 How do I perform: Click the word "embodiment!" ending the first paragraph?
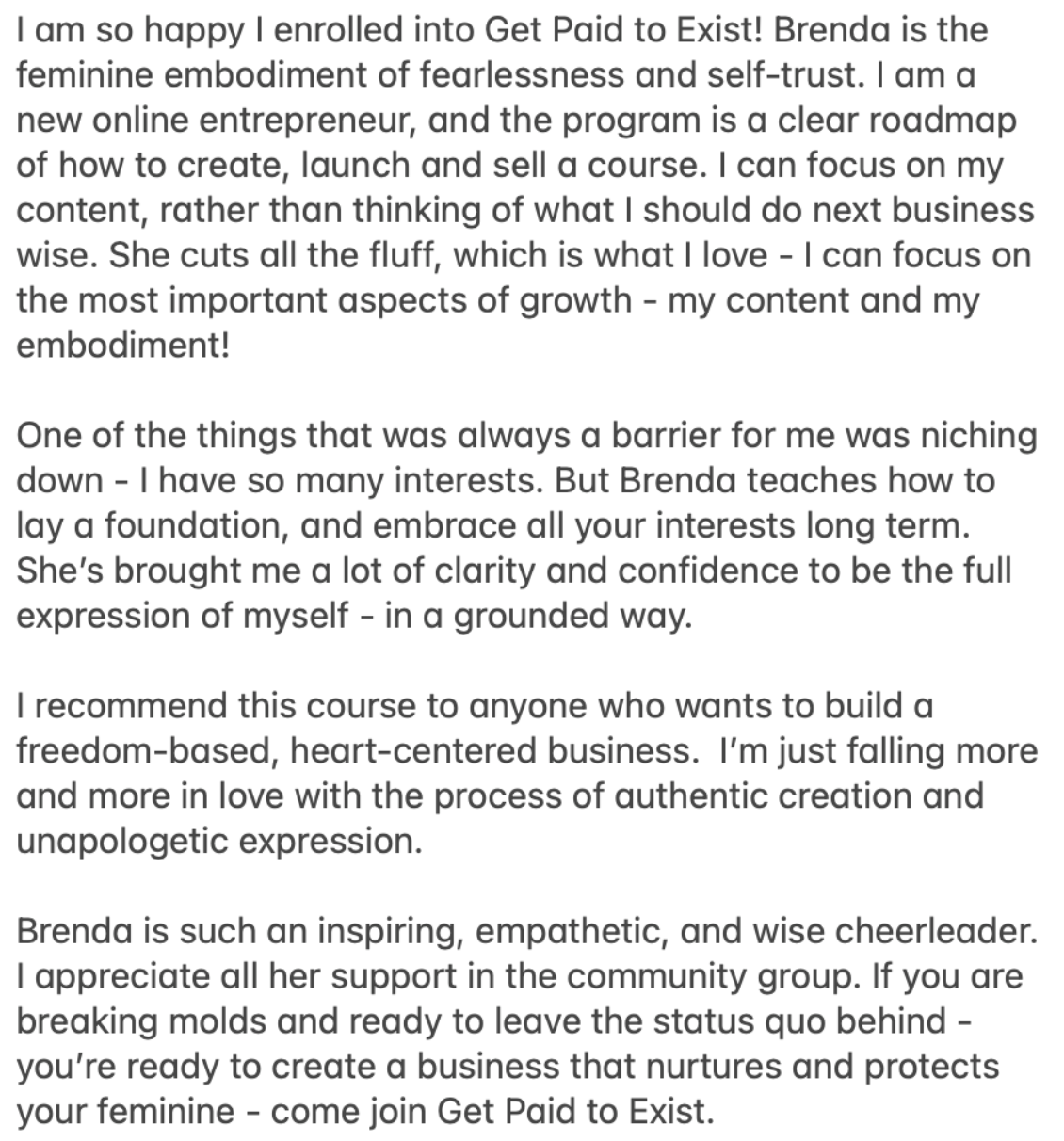122,346
